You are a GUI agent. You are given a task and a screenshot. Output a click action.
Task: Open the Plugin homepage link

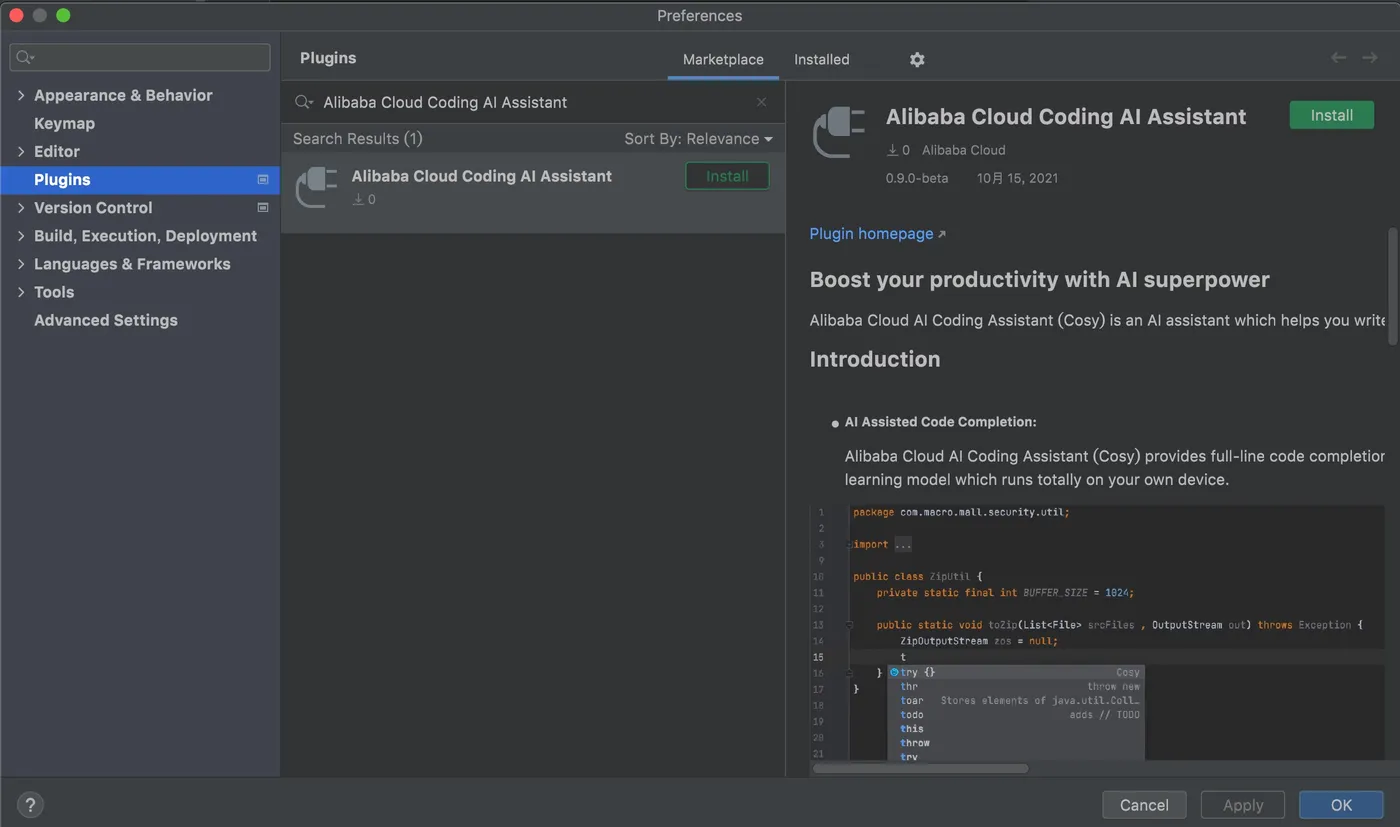pos(877,233)
